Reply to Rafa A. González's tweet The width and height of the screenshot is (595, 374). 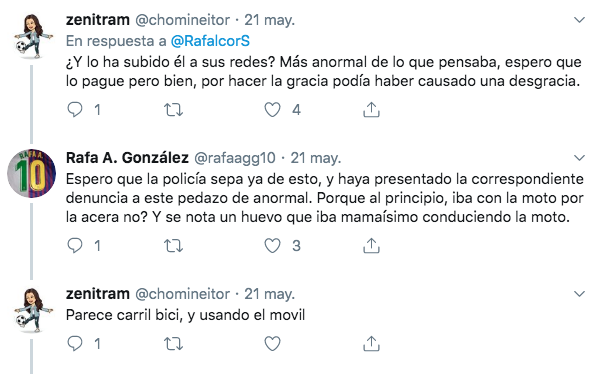pos(75,245)
